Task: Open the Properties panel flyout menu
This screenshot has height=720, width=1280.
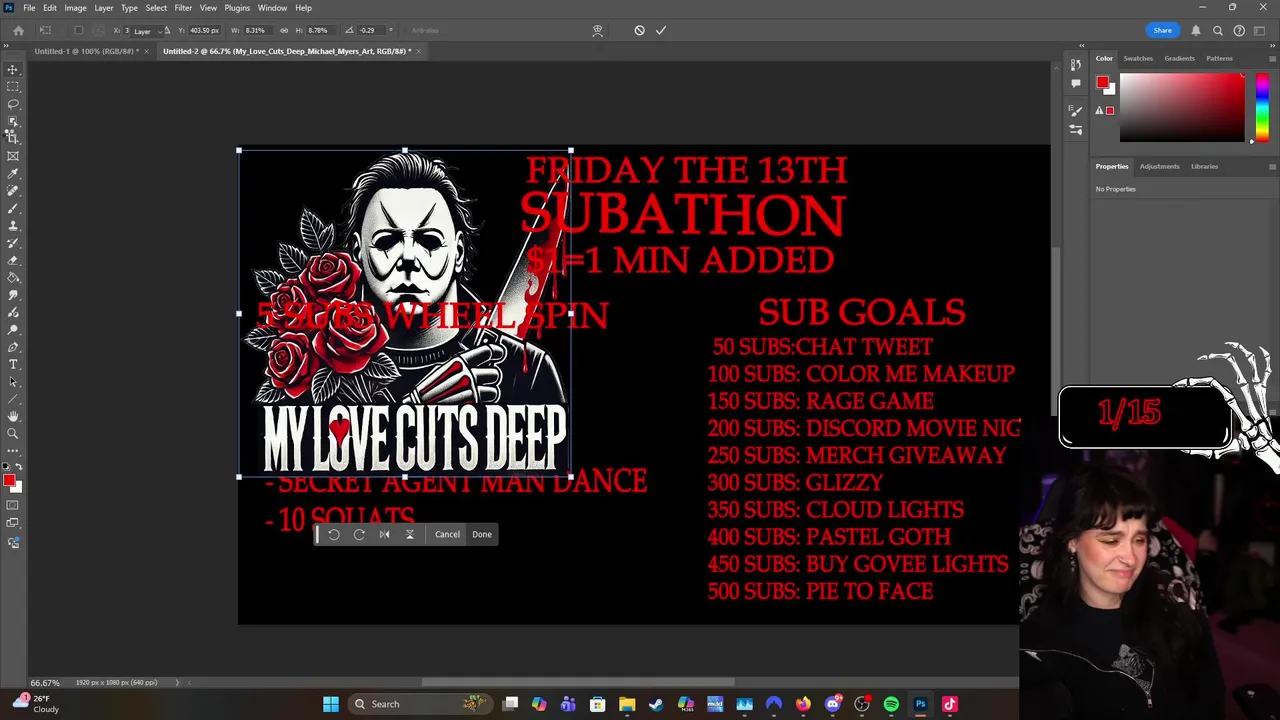Action: click(x=1272, y=167)
